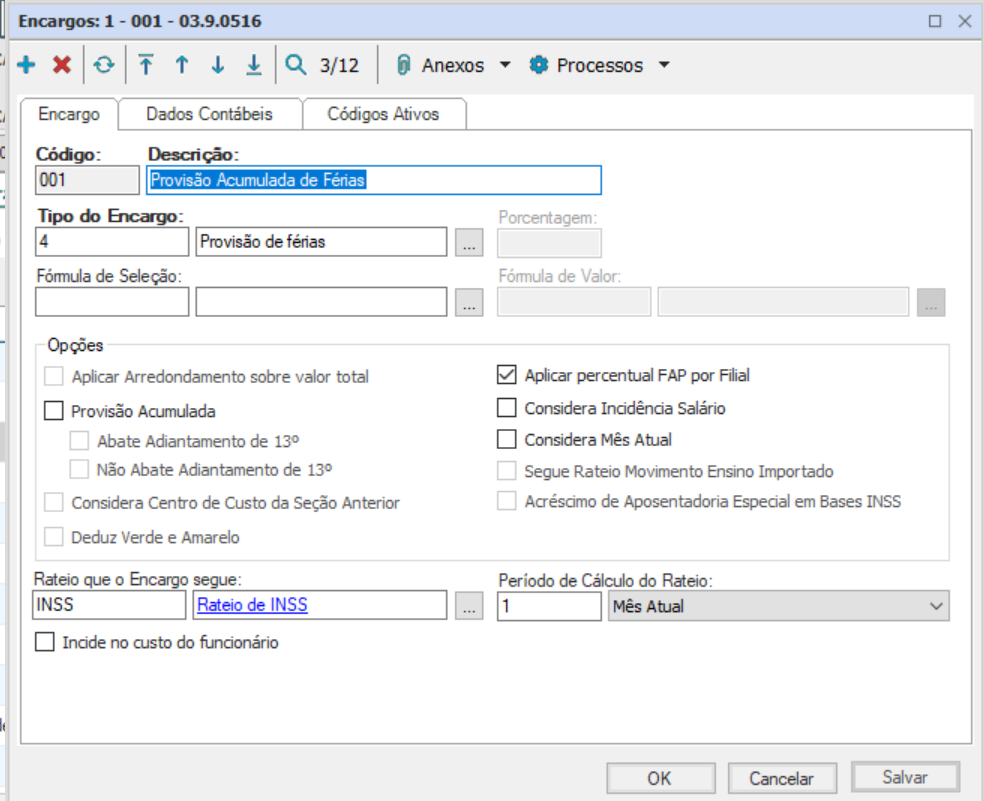
Task: Toggle Incide no custo do funcionário
Action: 45,642
